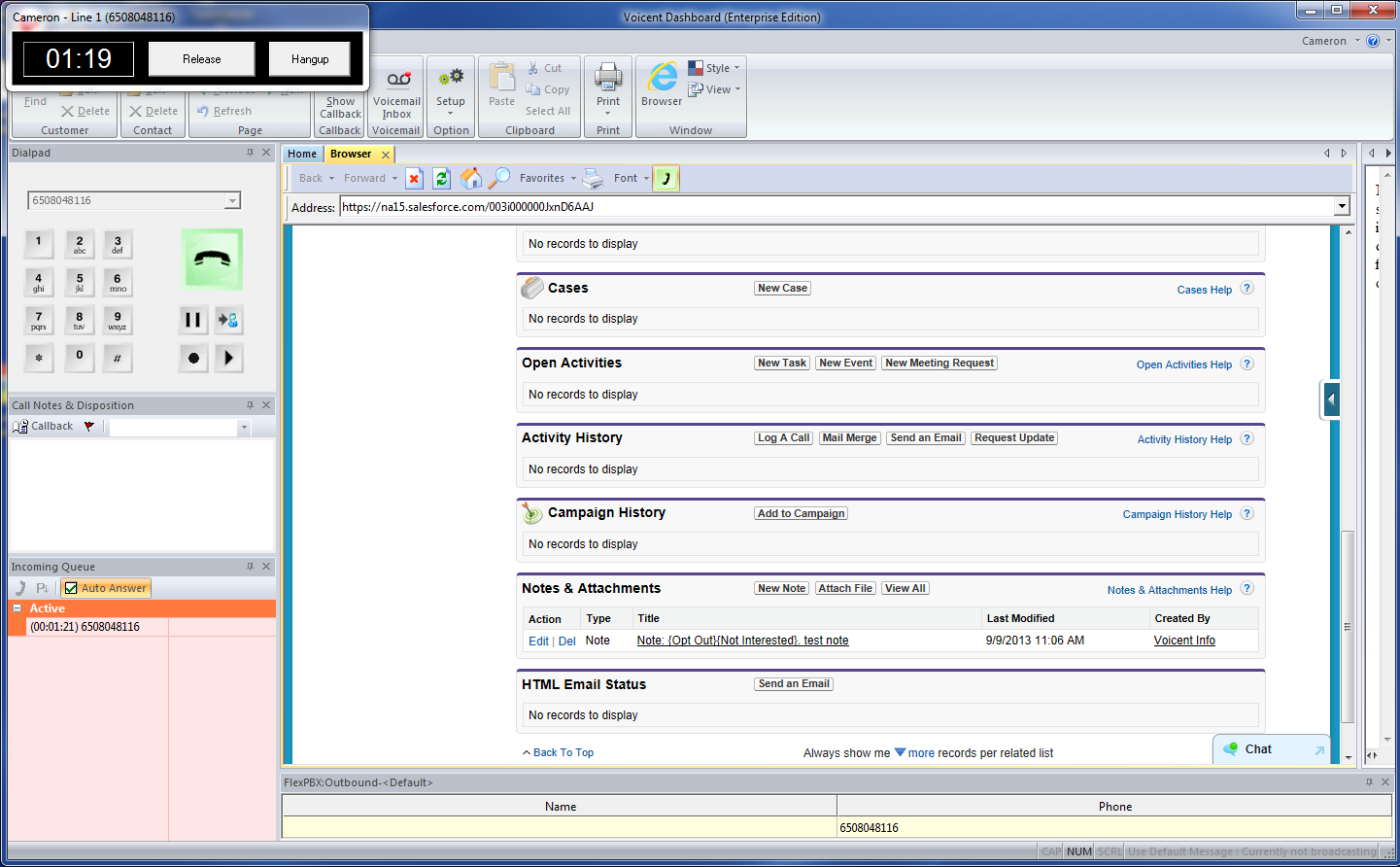Open the Opt Out test note link

tap(742, 641)
